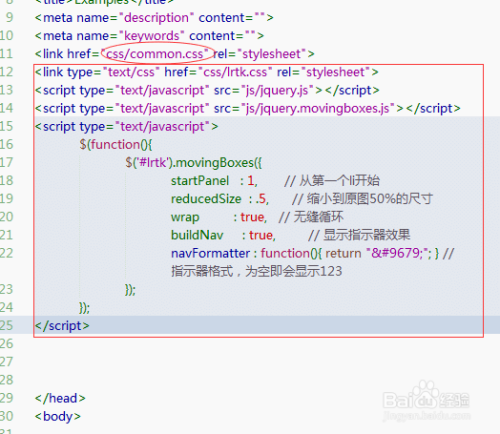
Task: Click the buildNav option name
Action: tap(197, 235)
